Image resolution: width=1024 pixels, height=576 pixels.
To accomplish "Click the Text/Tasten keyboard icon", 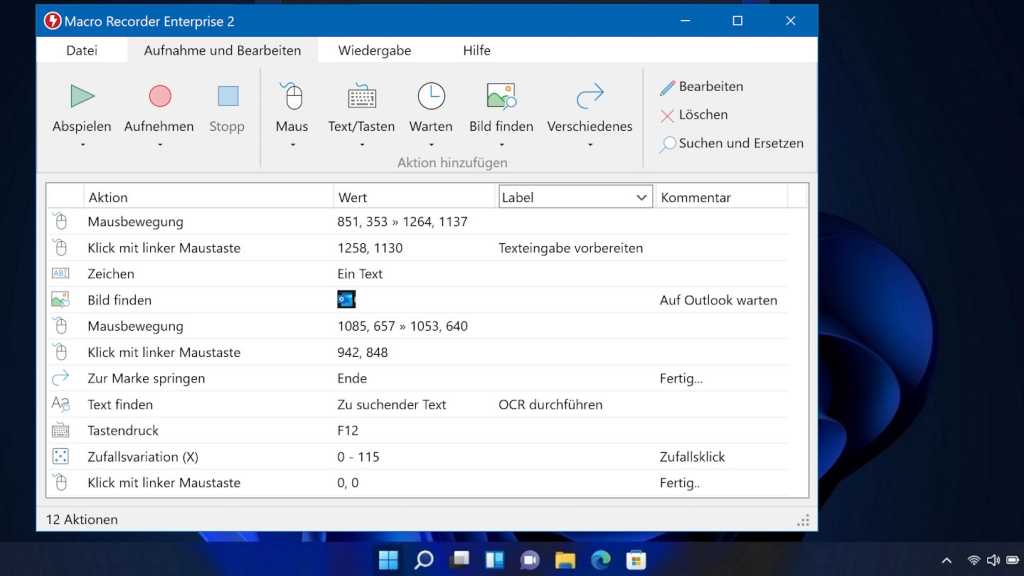I will [x=361, y=96].
